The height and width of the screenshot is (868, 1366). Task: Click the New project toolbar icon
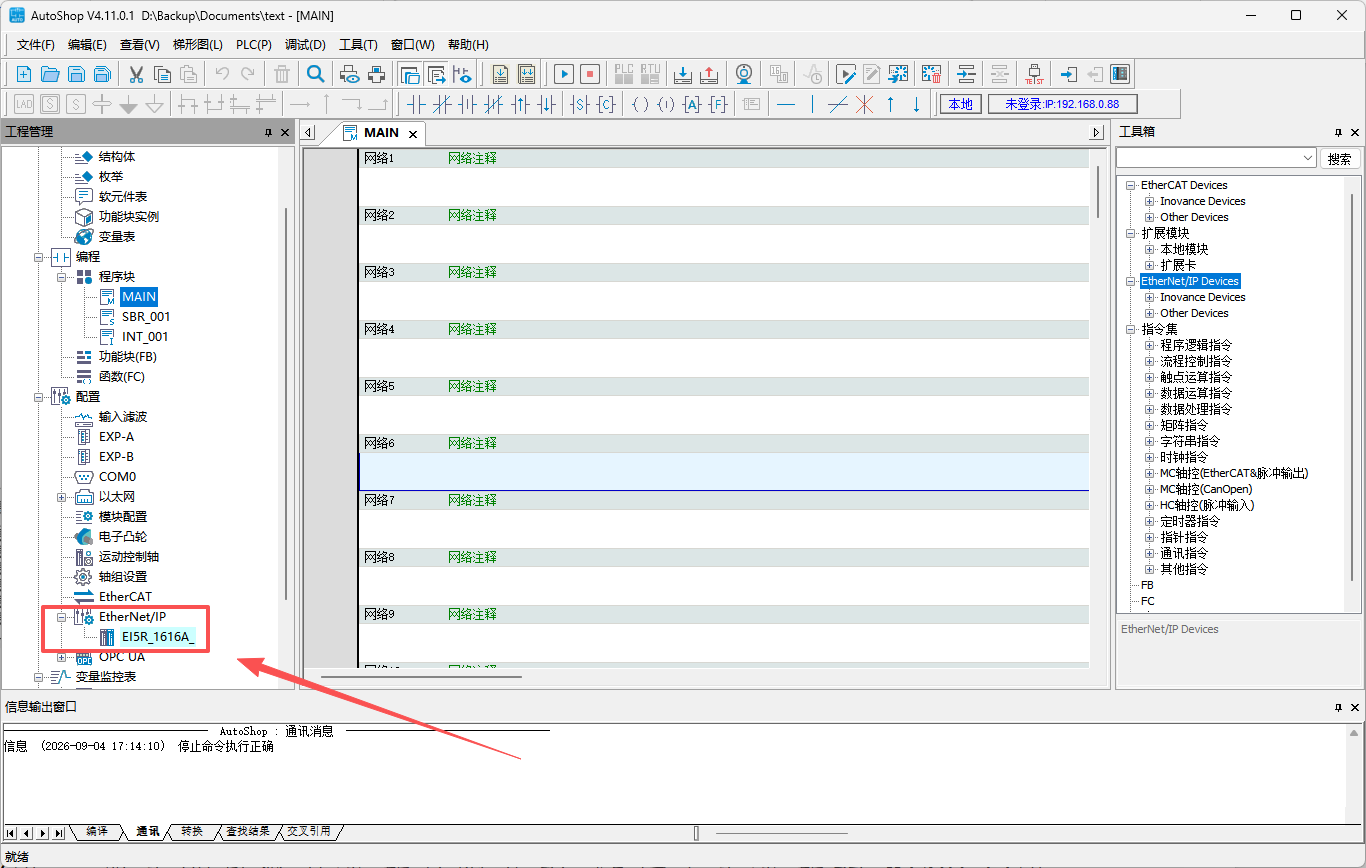click(24, 74)
